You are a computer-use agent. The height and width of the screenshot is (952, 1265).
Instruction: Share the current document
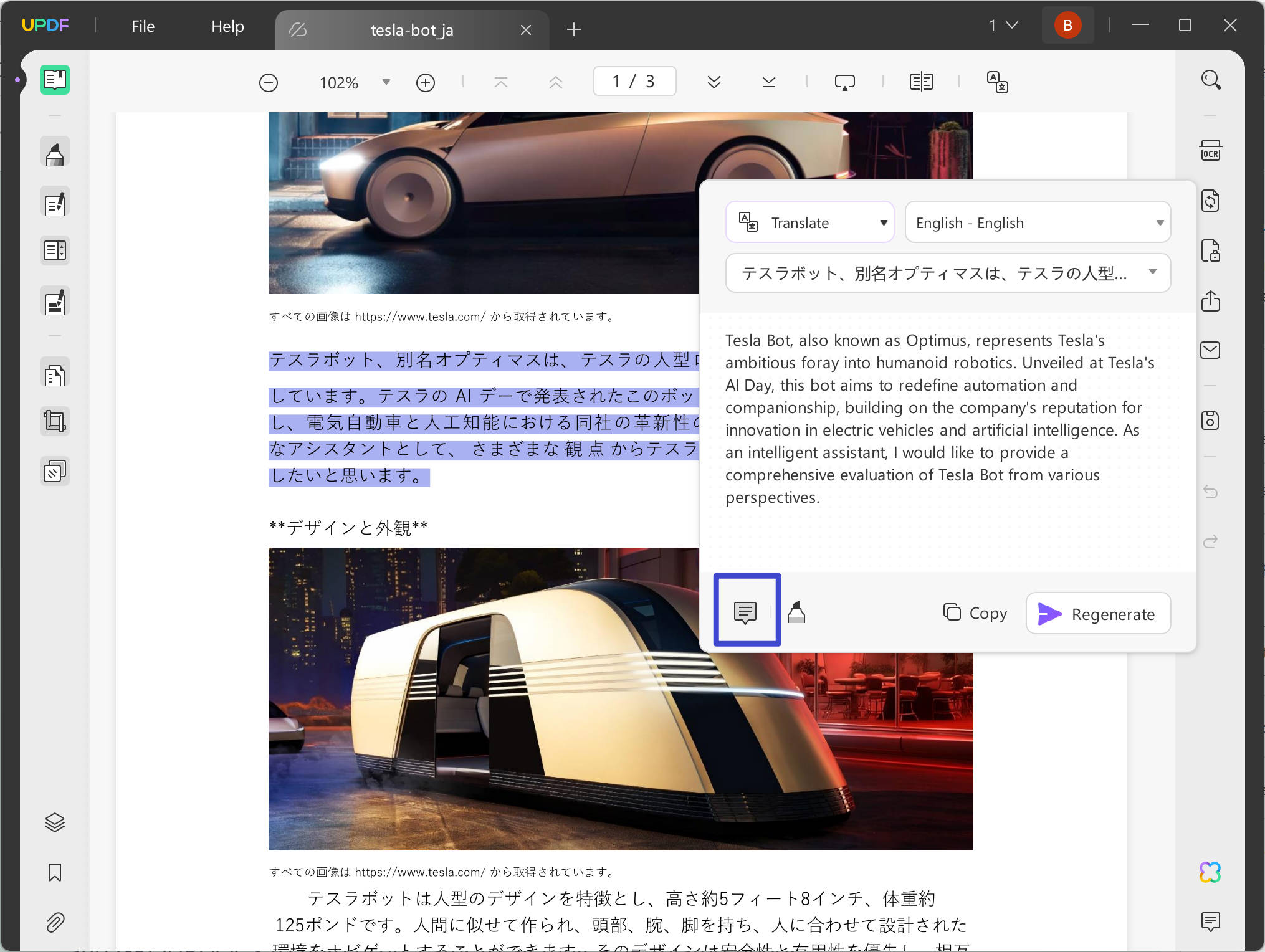point(1211,302)
